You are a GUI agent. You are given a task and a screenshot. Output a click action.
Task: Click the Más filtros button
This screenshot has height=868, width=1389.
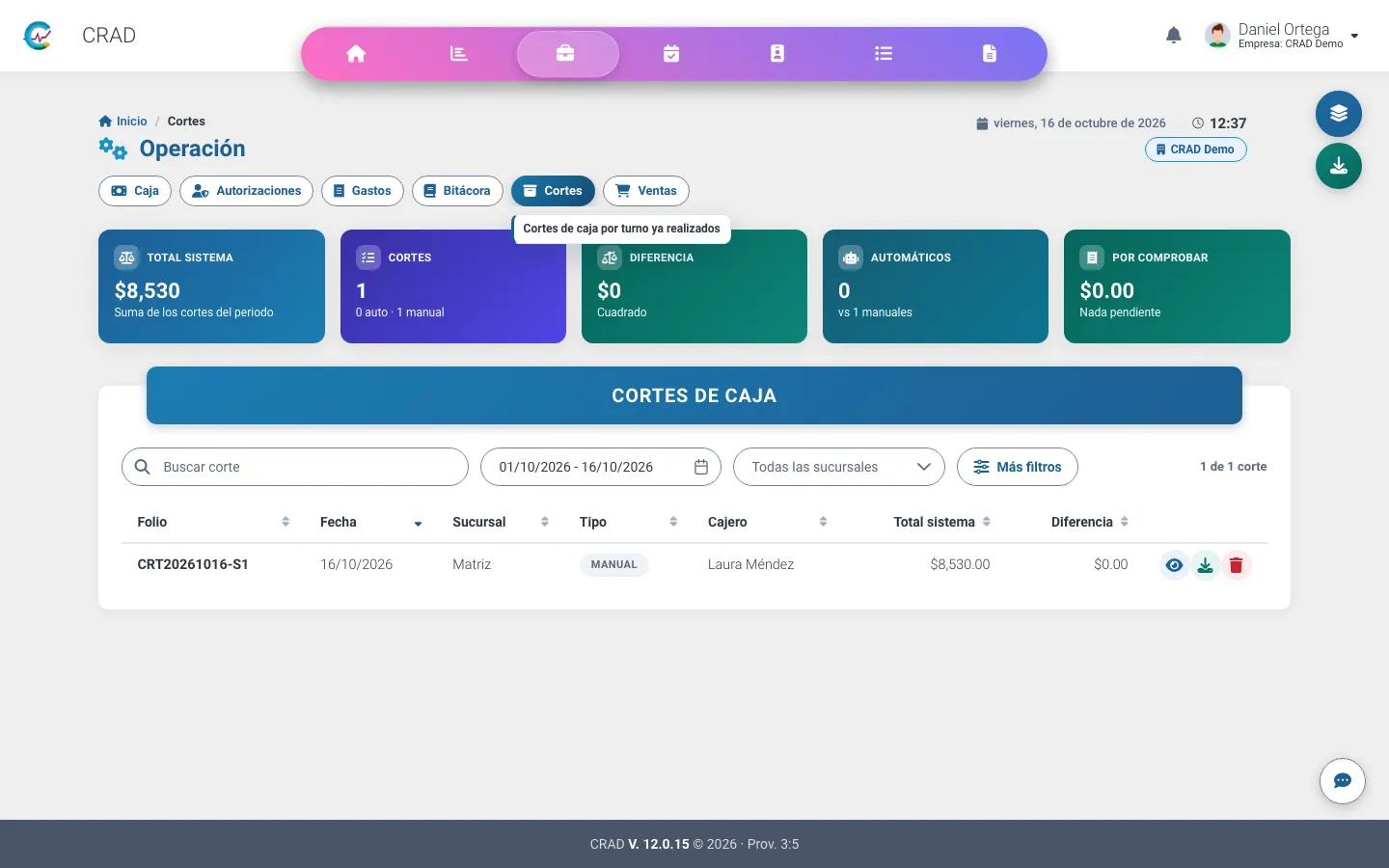pyautogui.click(x=1018, y=467)
